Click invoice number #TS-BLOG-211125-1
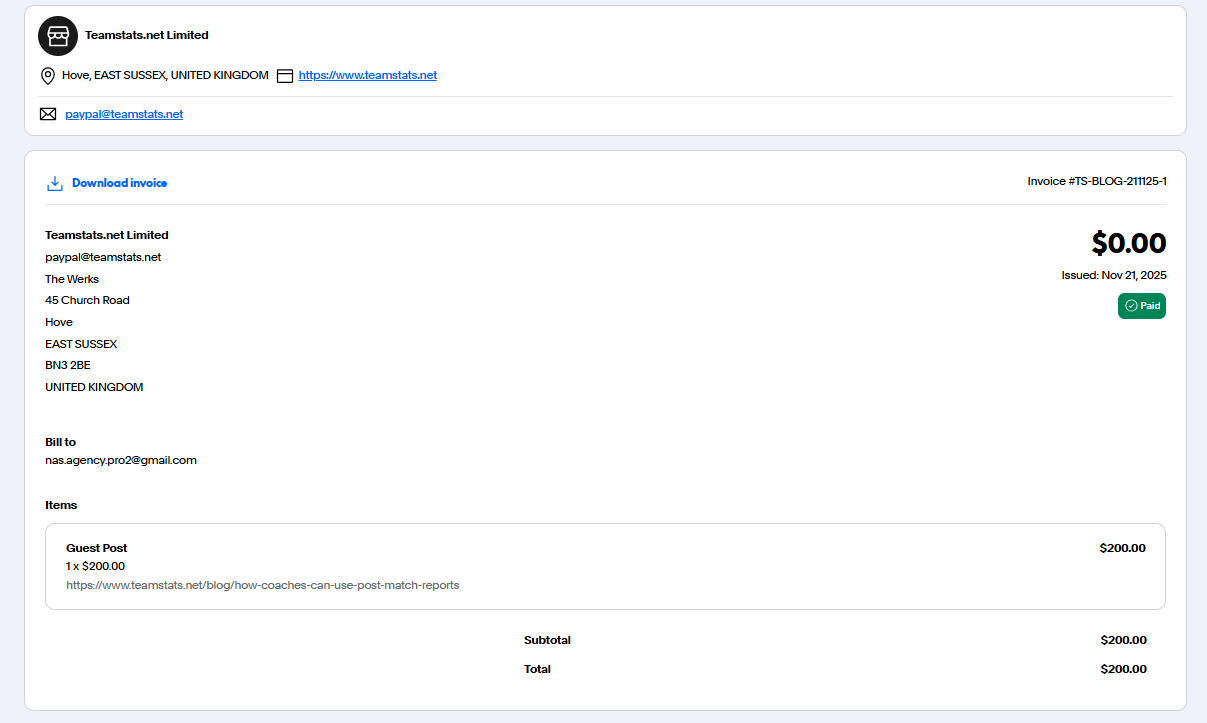The width and height of the screenshot is (1207, 723). [1097, 181]
